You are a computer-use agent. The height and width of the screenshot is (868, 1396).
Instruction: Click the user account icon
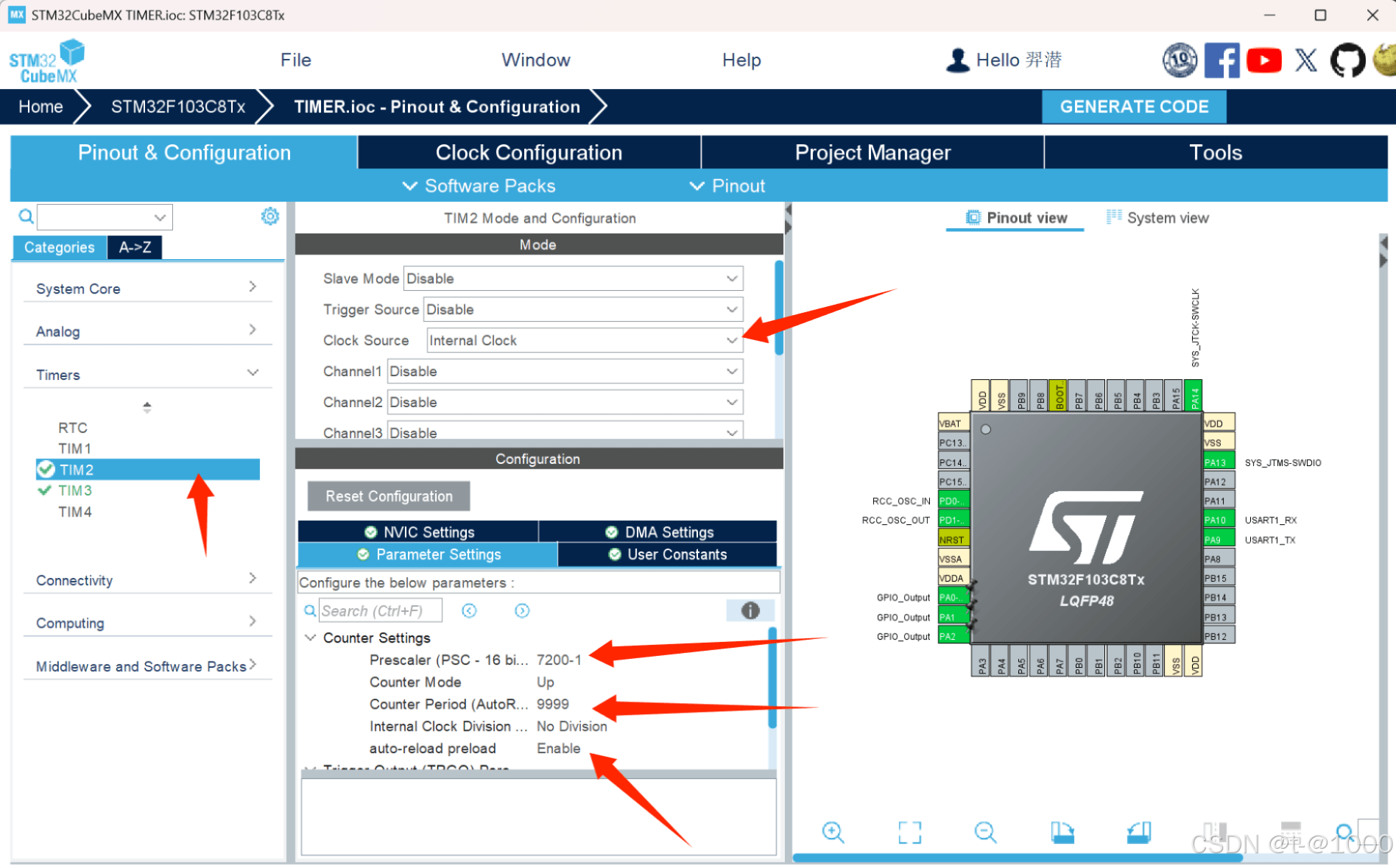click(x=957, y=60)
